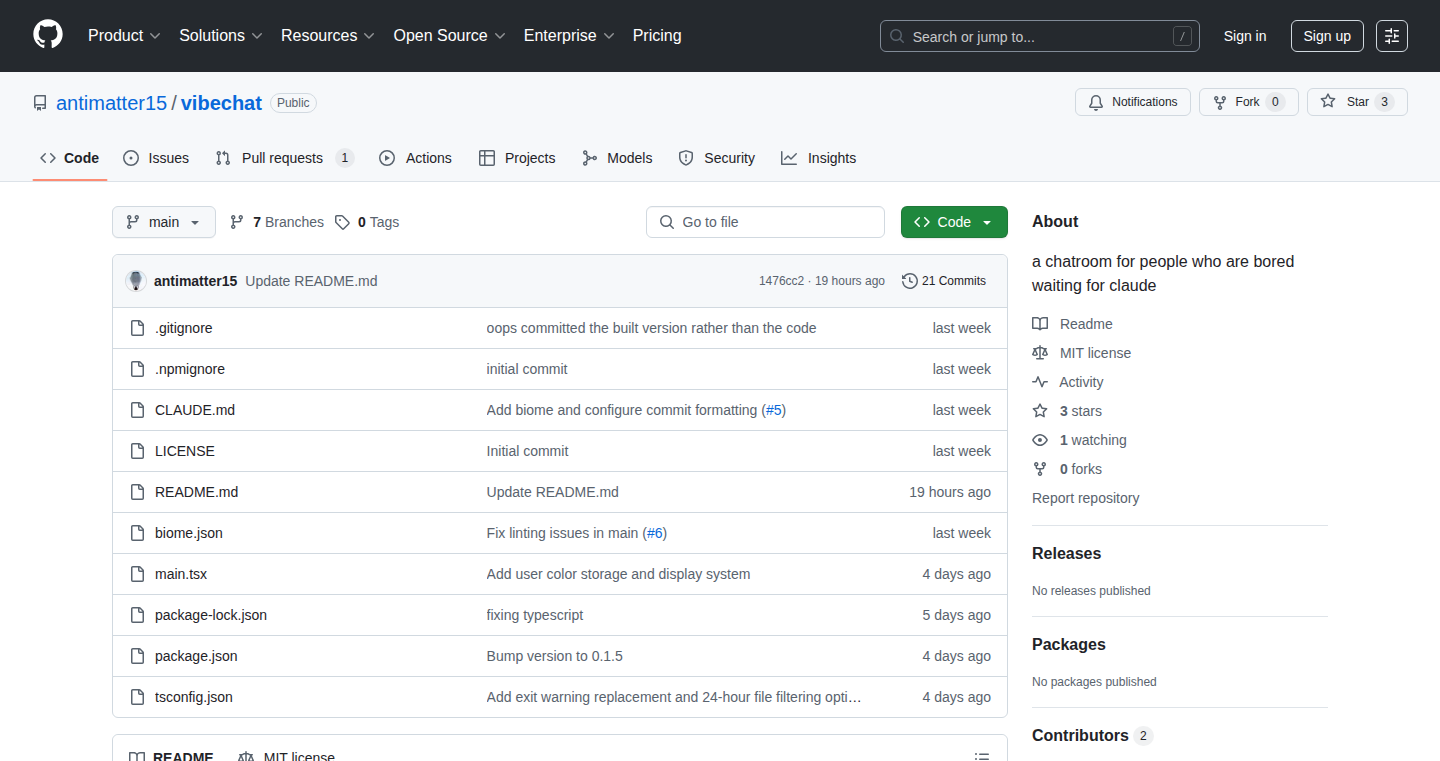The image size is (1440, 761).
Task: Open the README outline list icon
Action: 982,757
